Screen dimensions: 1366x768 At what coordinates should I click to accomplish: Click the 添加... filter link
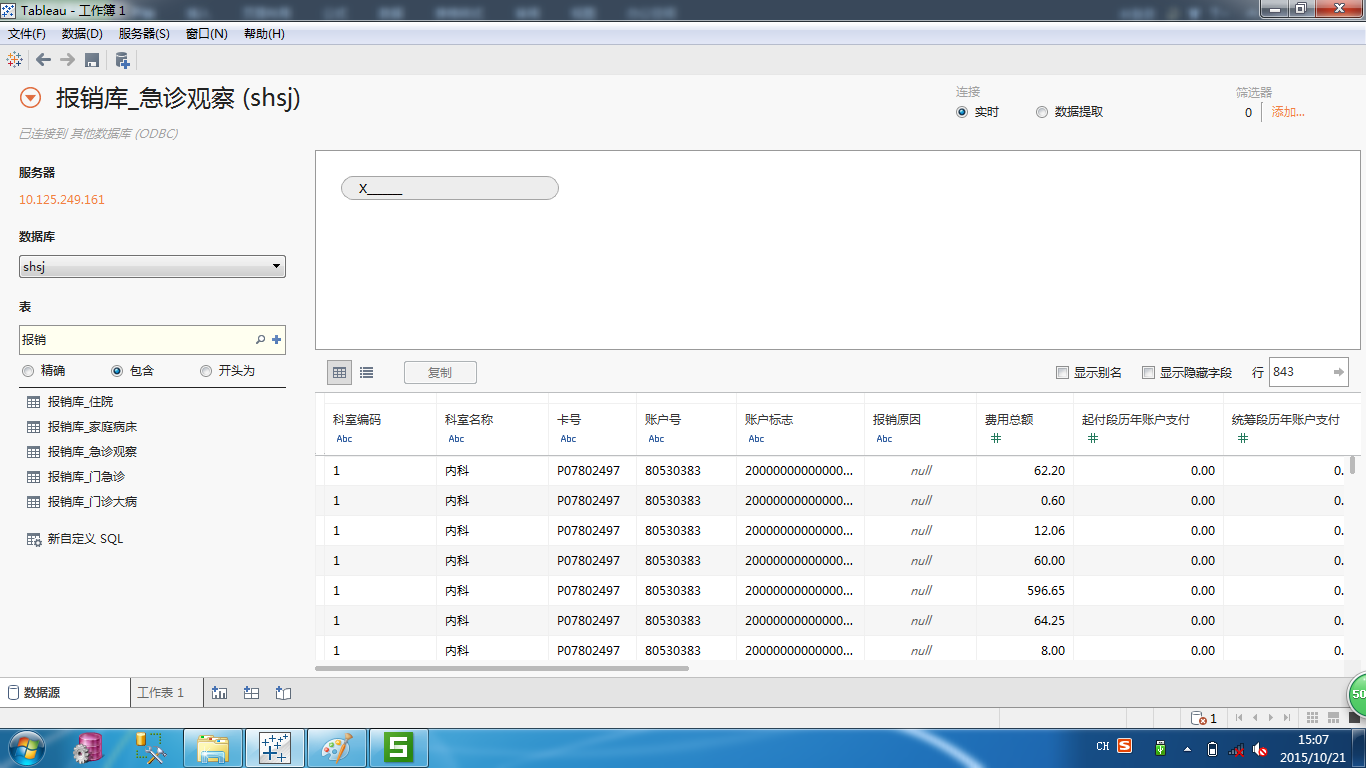click(1288, 112)
